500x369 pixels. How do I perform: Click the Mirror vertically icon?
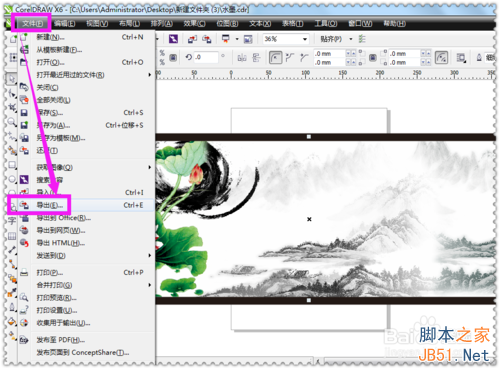(256, 58)
